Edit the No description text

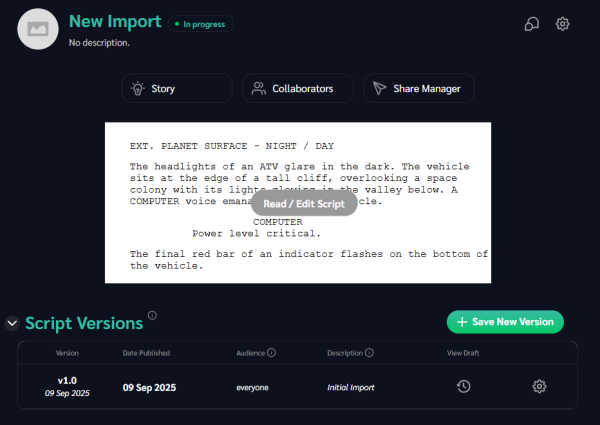[99, 43]
